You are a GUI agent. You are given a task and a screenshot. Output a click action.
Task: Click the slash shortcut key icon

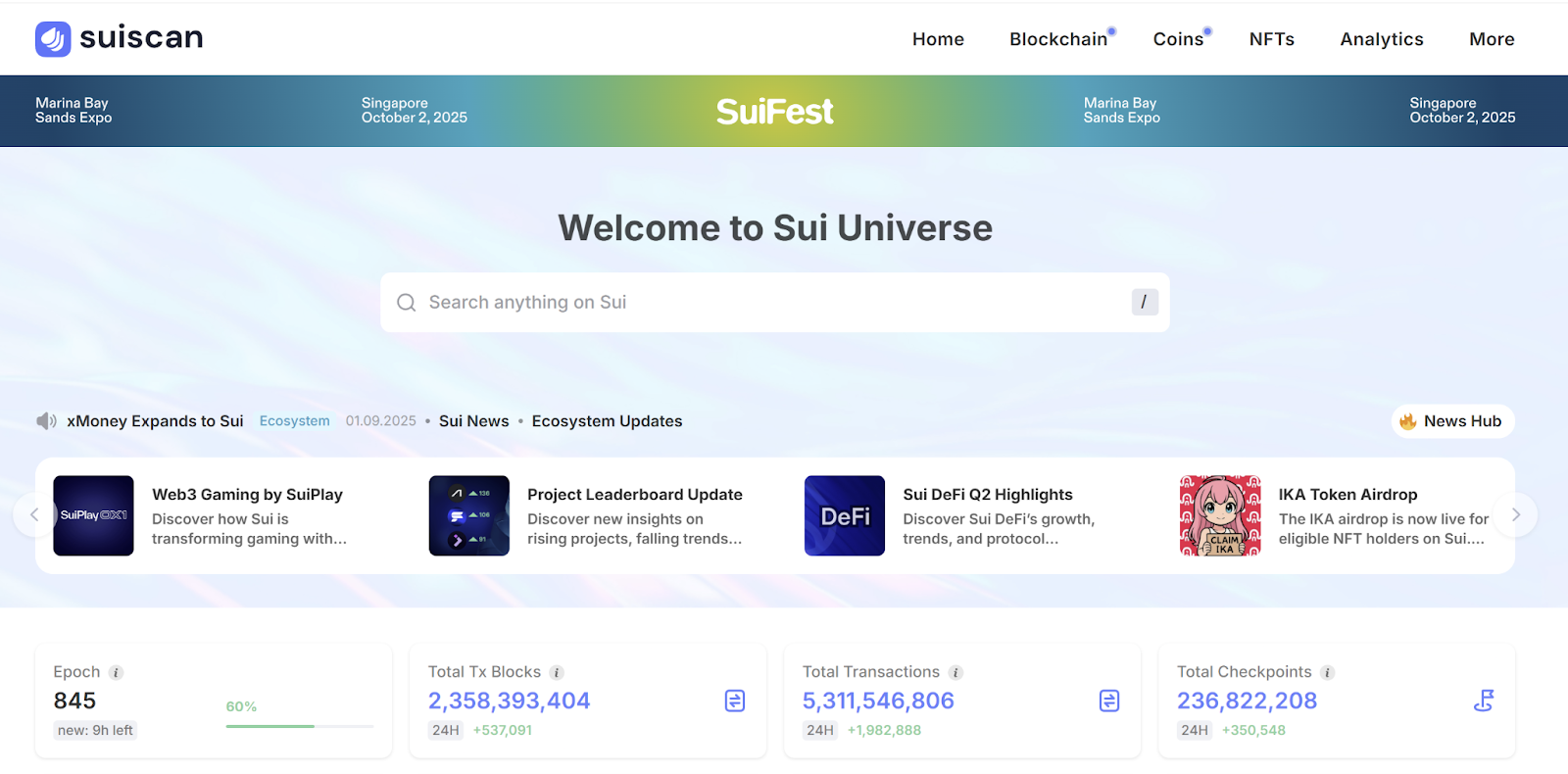1145,302
